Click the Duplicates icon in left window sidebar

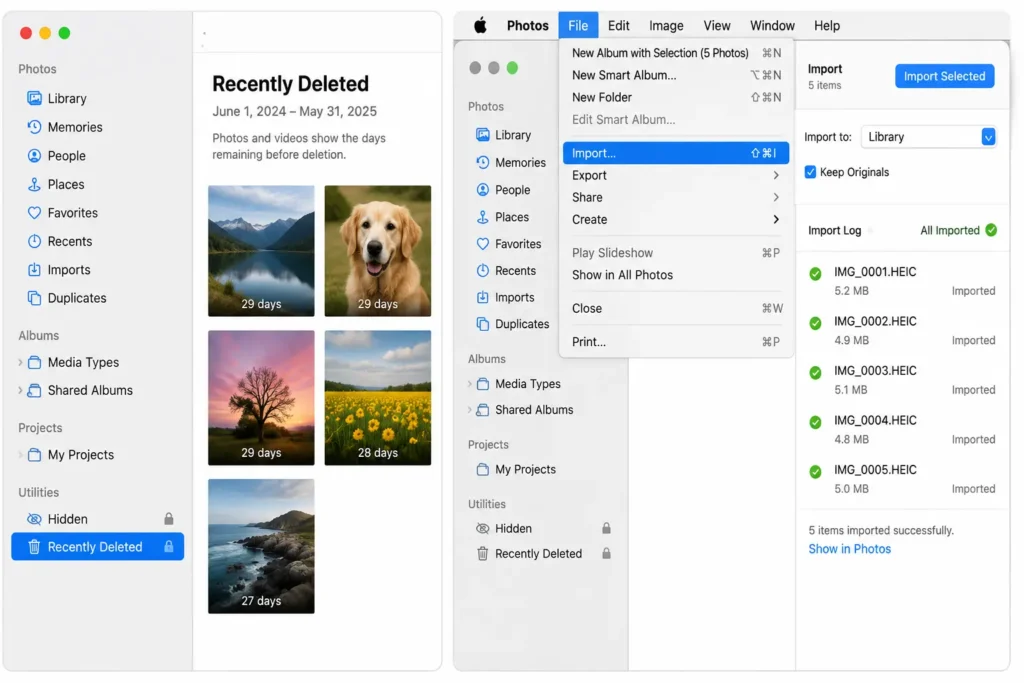coord(34,298)
